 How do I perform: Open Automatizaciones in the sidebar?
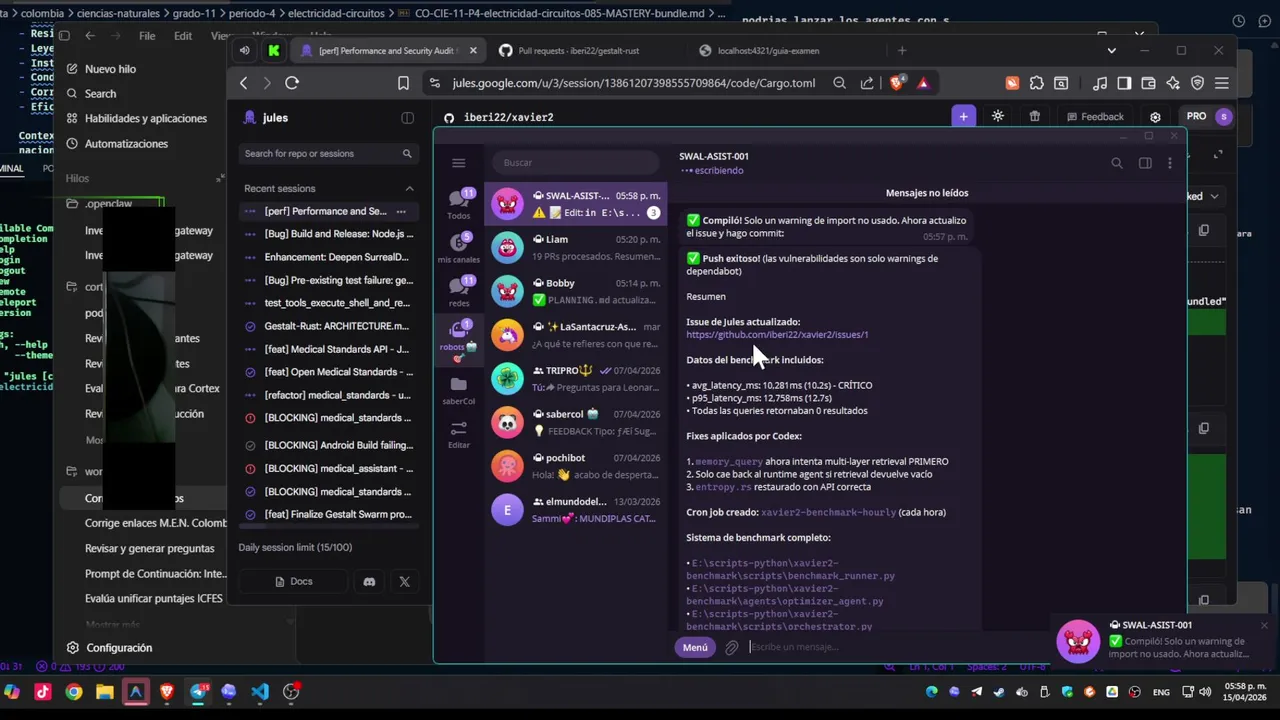pyautogui.click(x=126, y=144)
